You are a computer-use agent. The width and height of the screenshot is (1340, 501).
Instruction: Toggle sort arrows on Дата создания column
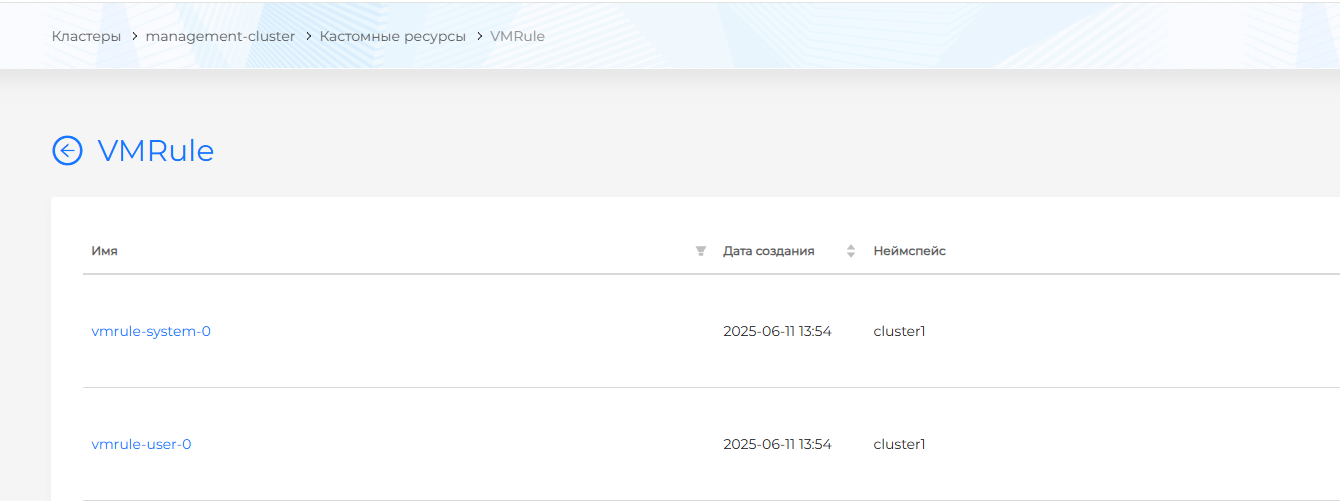(x=851, y=251)
